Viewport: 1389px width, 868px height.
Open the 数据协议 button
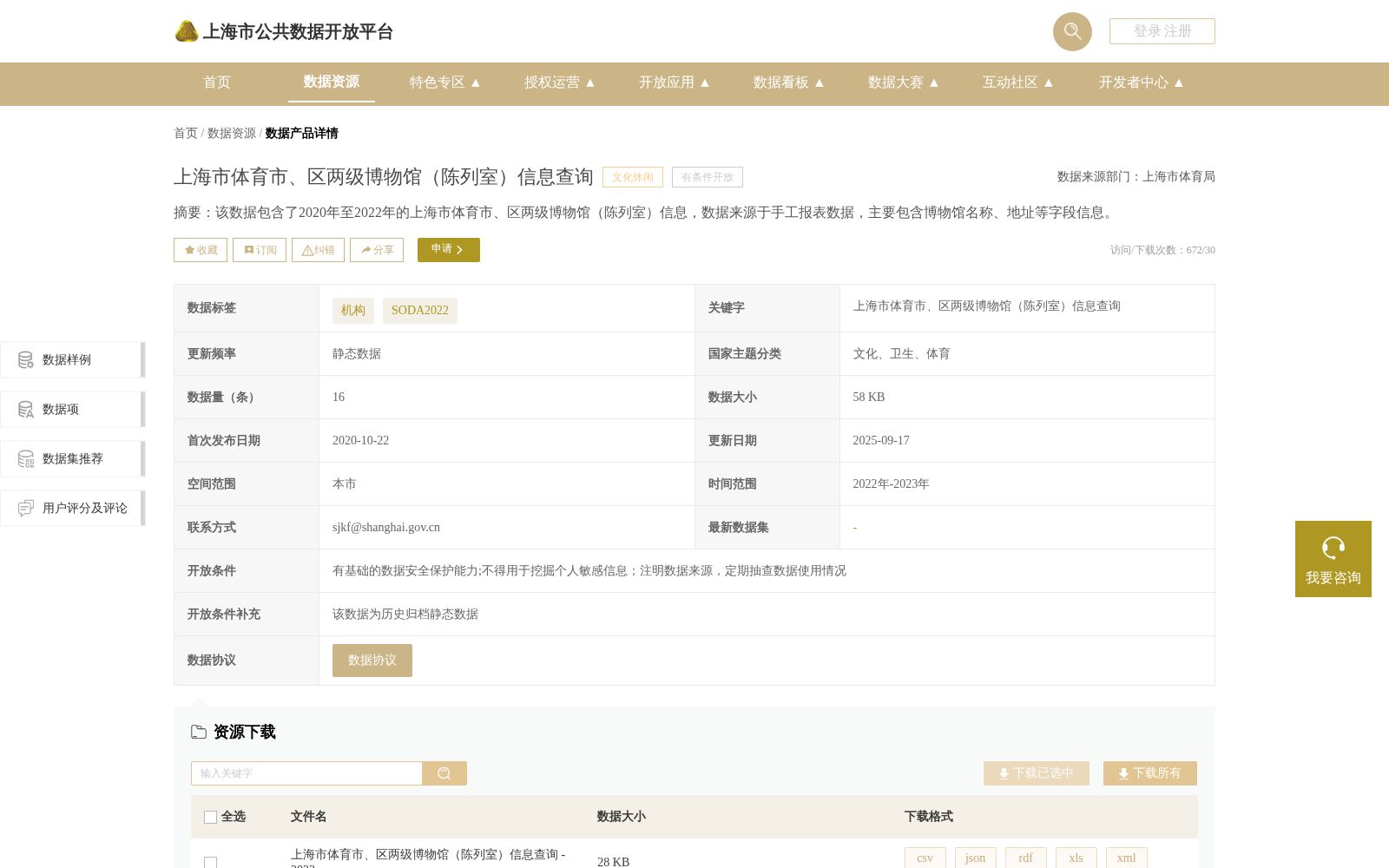[x=372, y=661]
